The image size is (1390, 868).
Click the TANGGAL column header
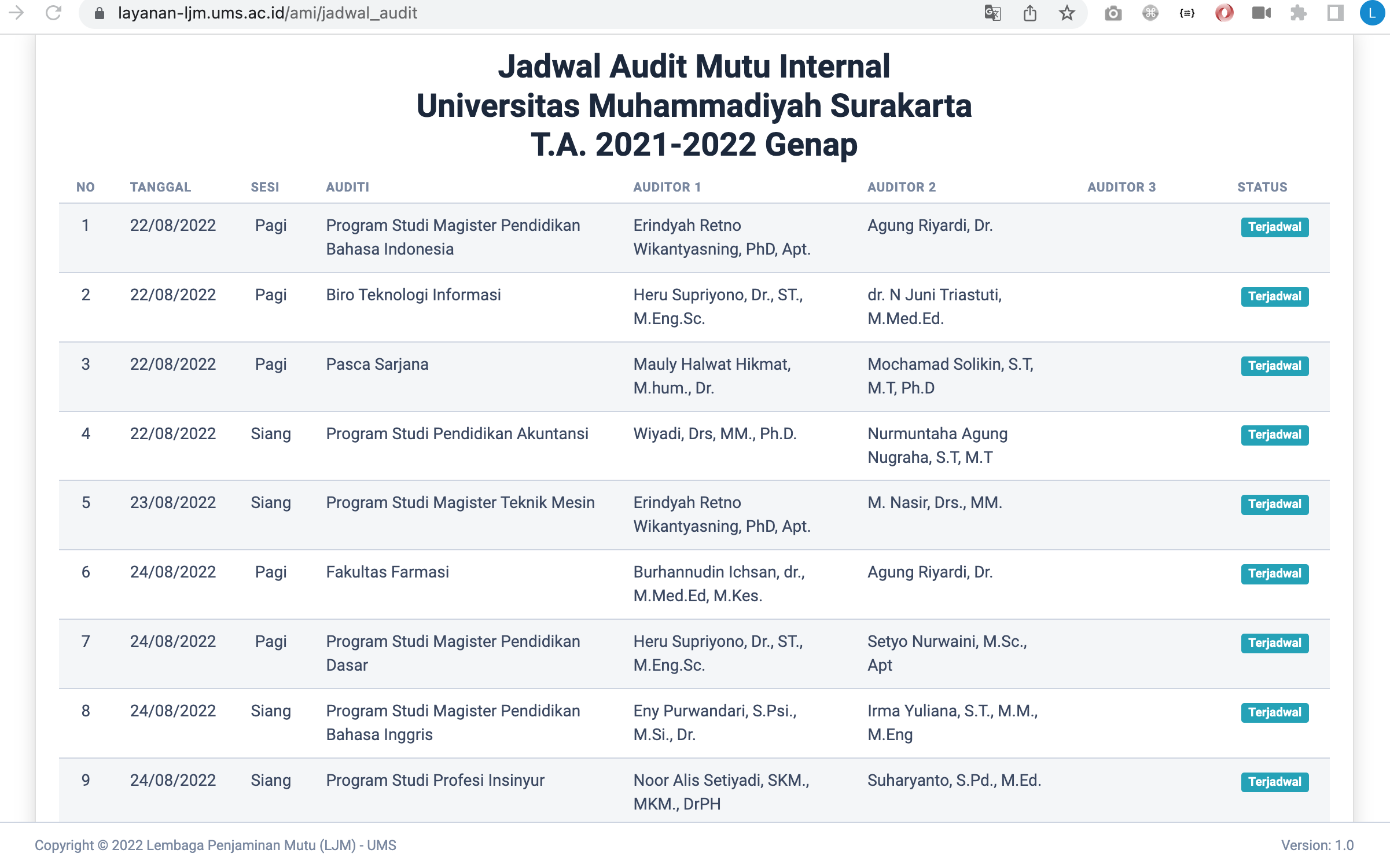pos(160,187)
